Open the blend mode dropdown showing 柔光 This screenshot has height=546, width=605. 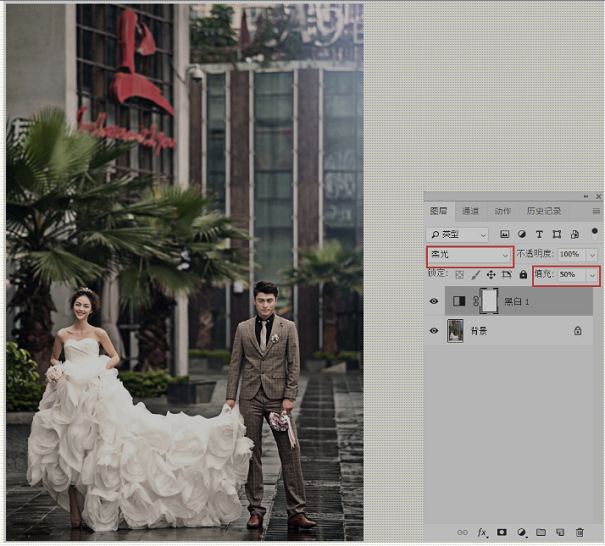(470, 255)
